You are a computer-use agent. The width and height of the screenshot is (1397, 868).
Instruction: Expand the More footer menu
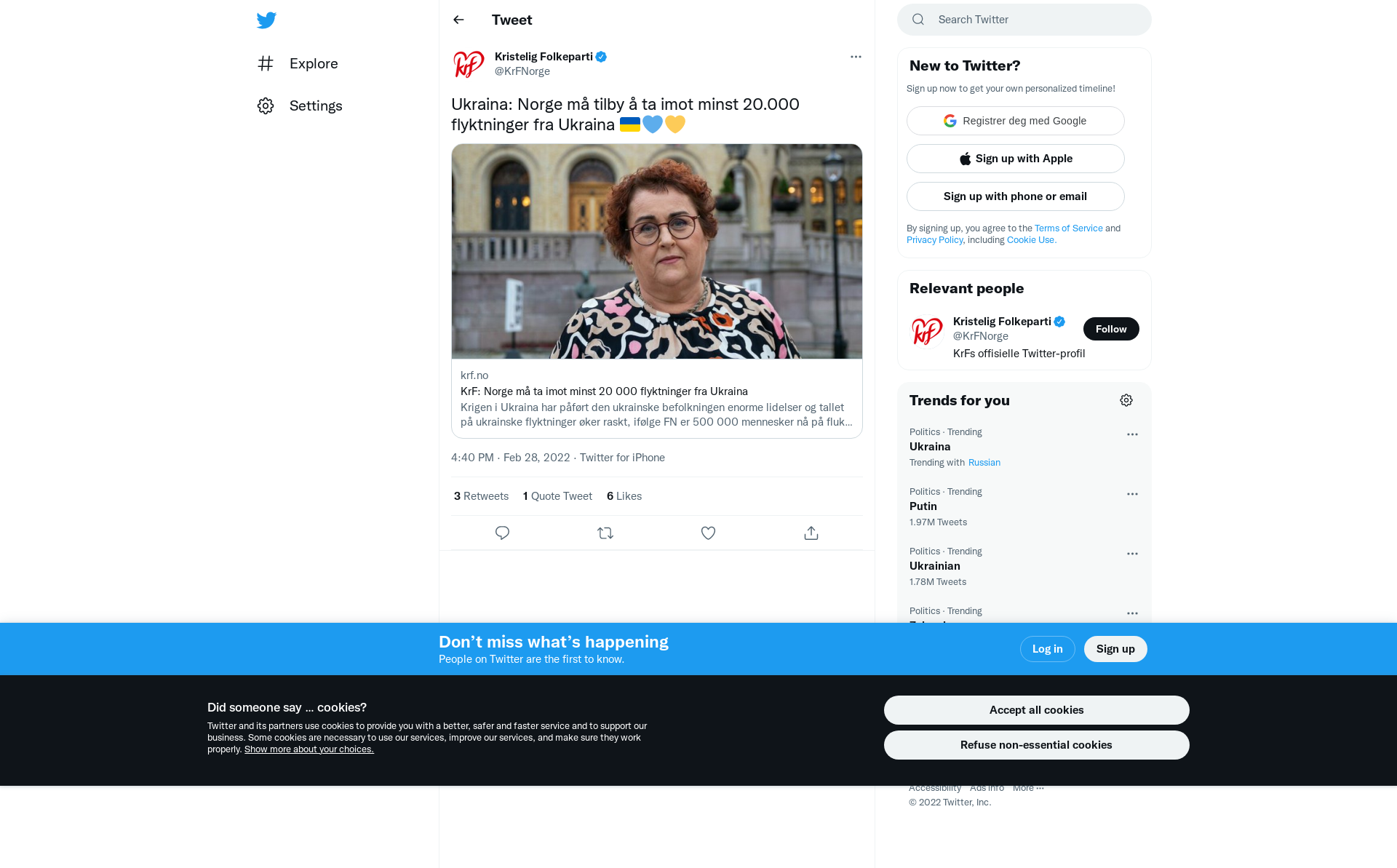pyautogui.click(x=1028, y=788)
